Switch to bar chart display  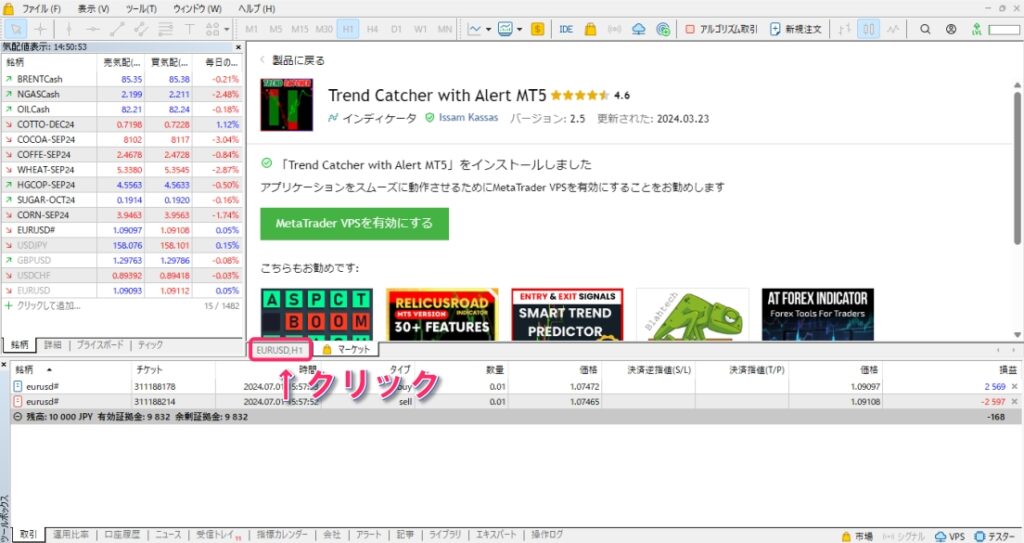[844, 29]
